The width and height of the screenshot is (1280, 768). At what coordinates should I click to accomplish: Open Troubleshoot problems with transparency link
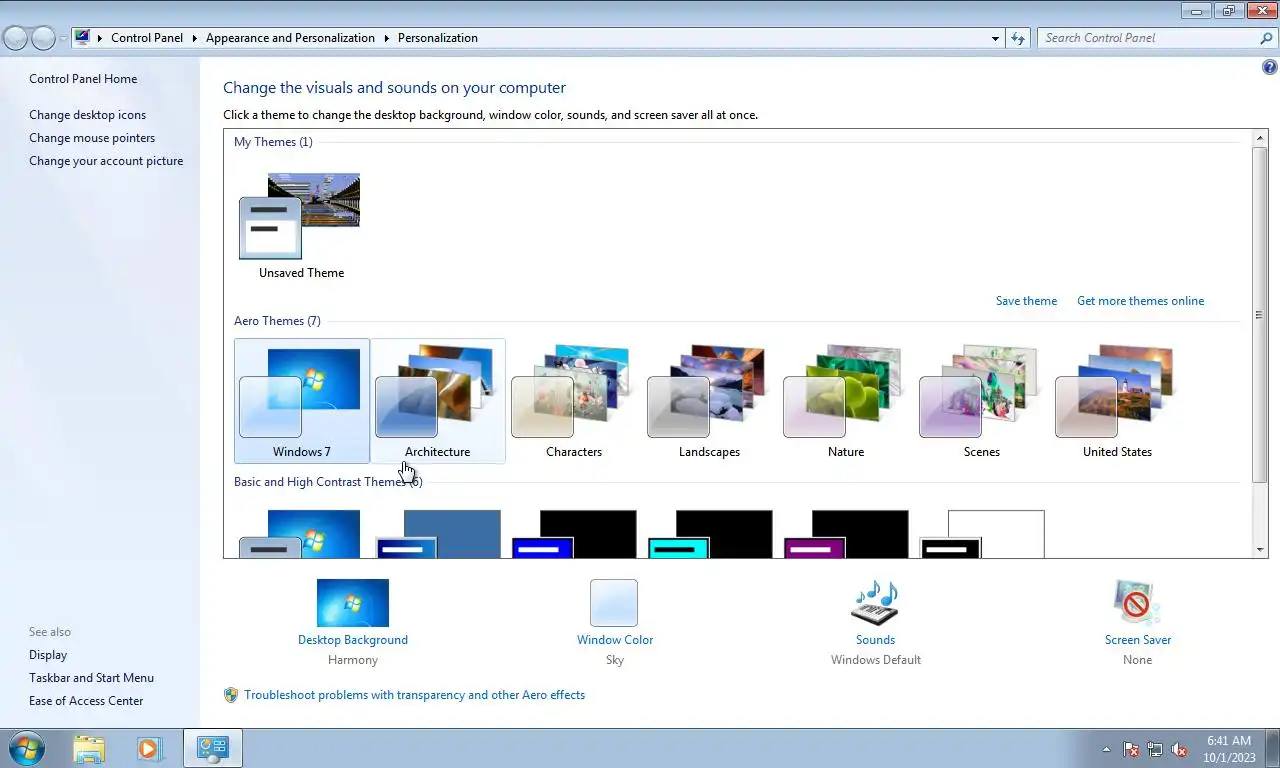(x=414, y=695)
